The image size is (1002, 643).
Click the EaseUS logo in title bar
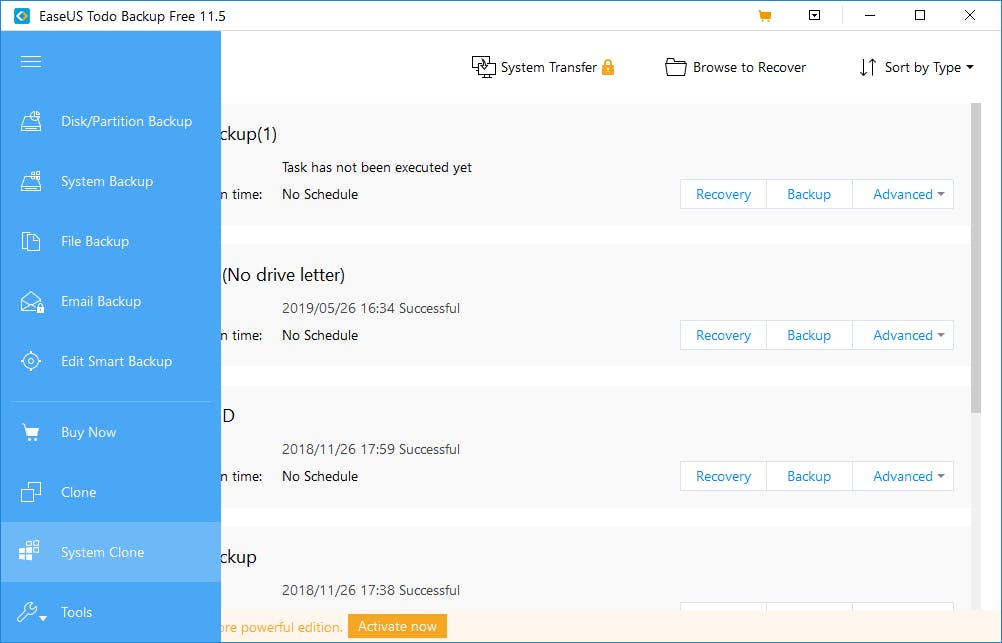[22, 16]
